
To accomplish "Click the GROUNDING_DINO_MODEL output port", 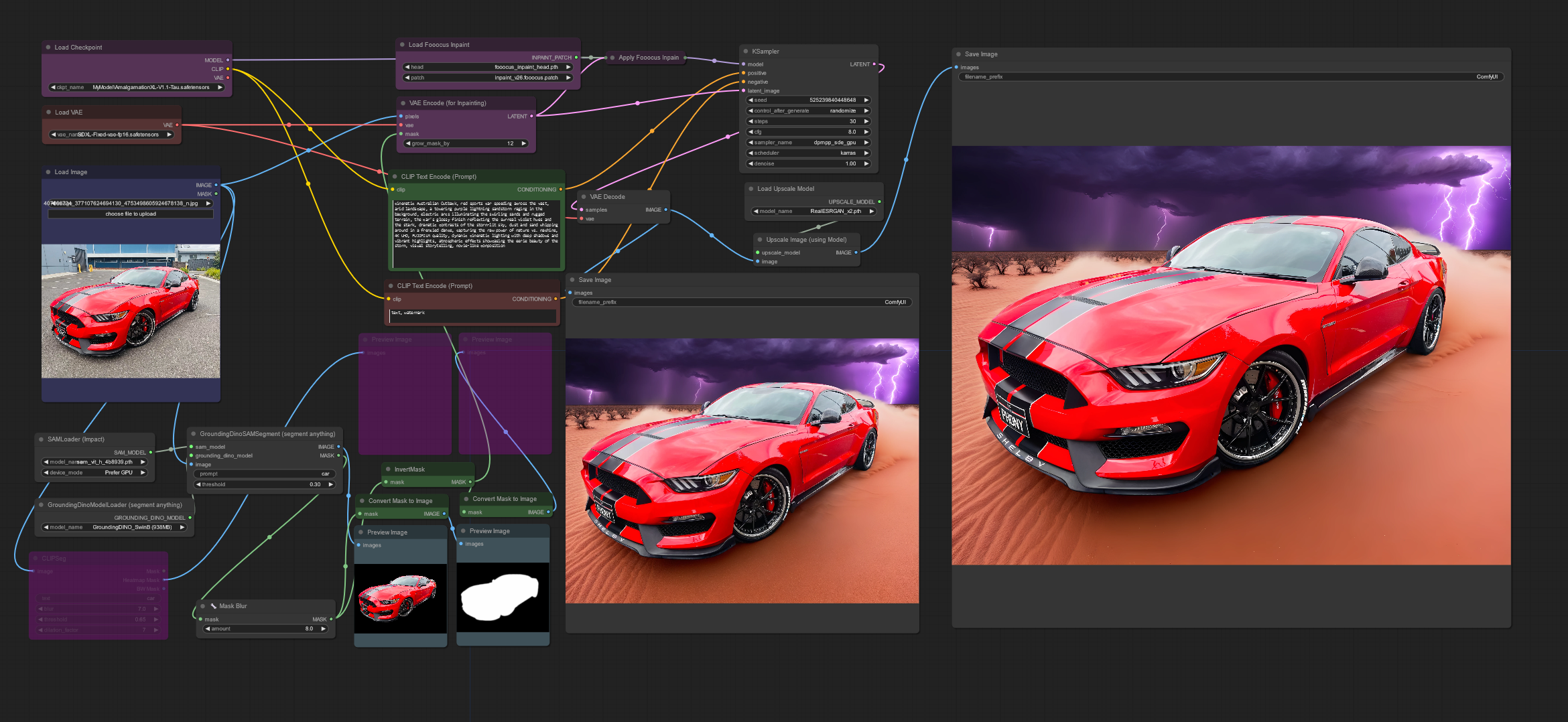I will click(x=190, y=518).
